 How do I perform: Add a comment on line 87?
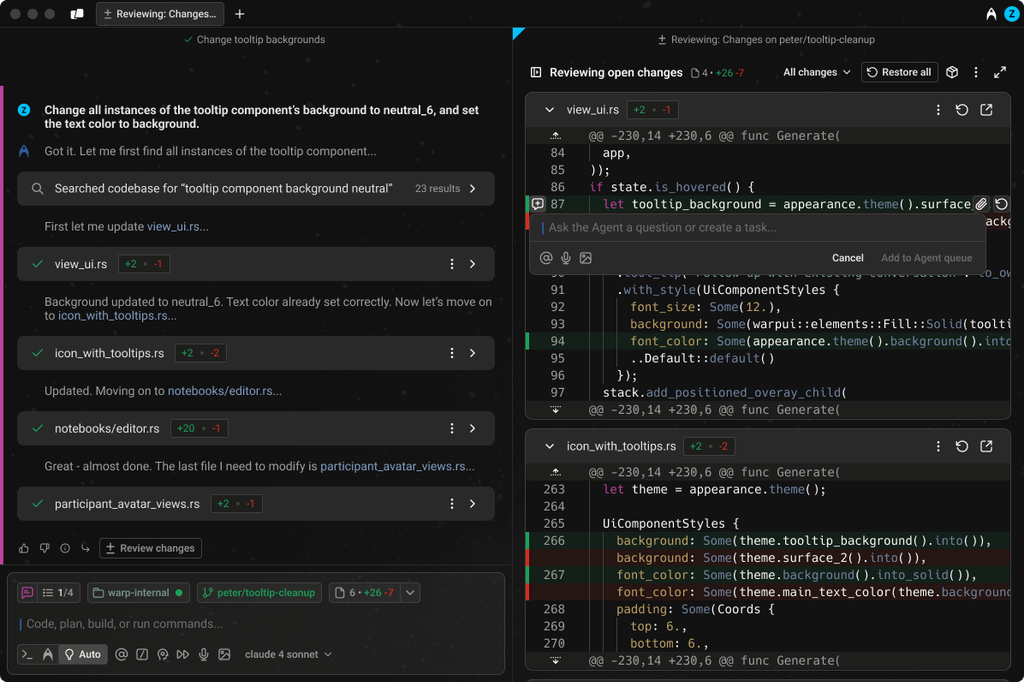(537, 204)
